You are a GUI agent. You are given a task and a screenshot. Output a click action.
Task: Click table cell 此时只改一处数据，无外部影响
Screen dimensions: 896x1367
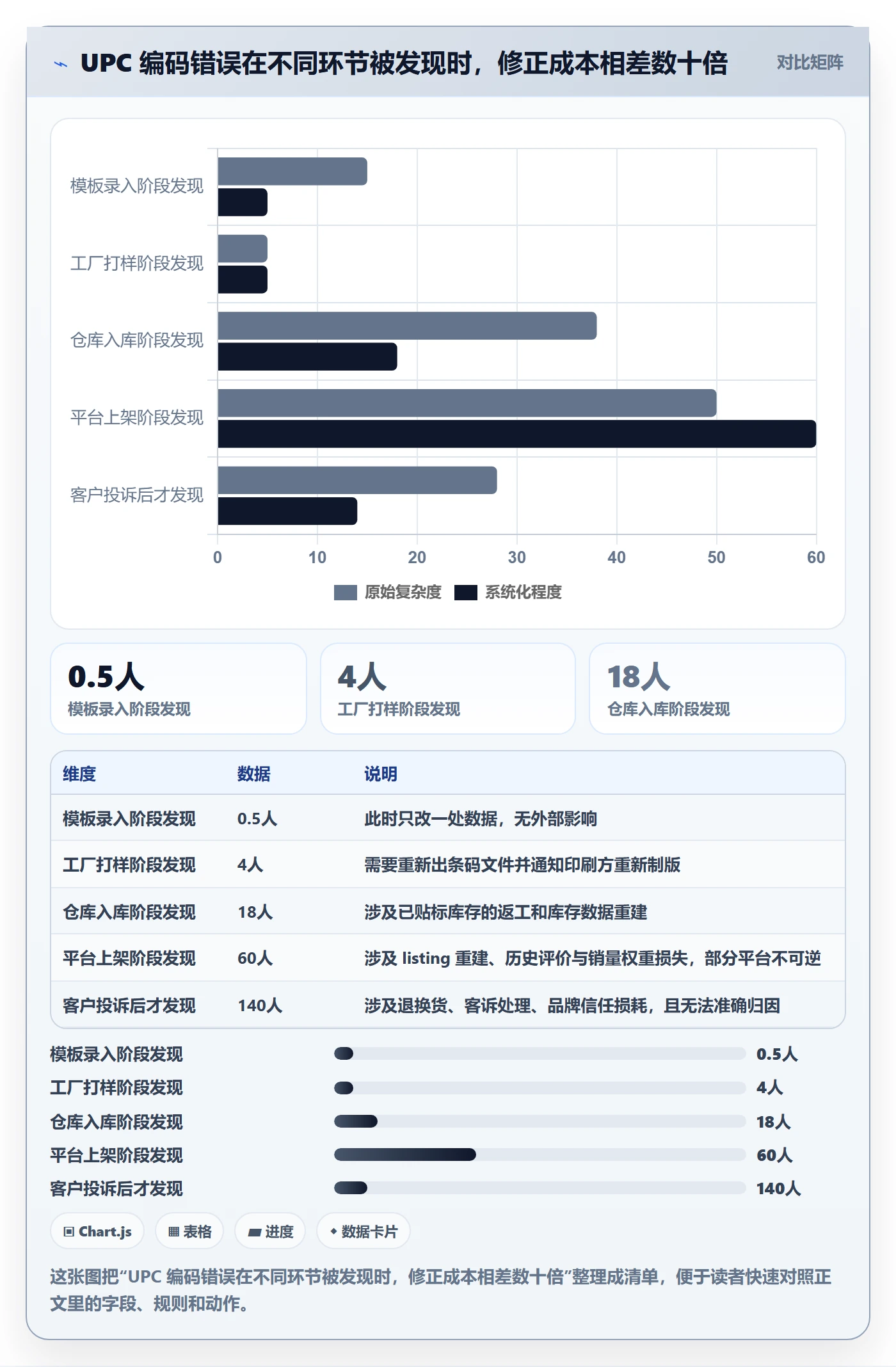(x=481, y=819)
